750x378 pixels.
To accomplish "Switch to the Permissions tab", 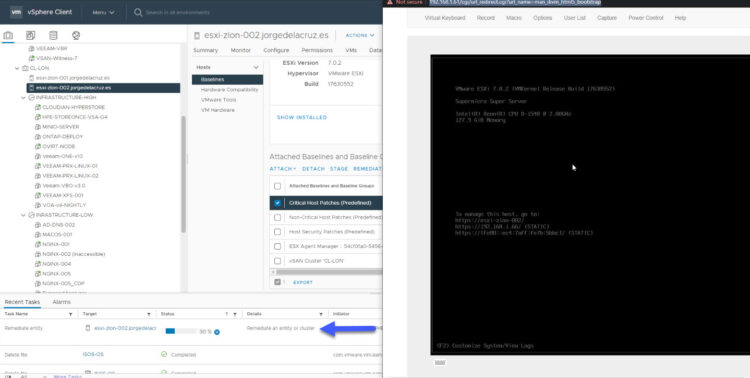I will 317,50.
